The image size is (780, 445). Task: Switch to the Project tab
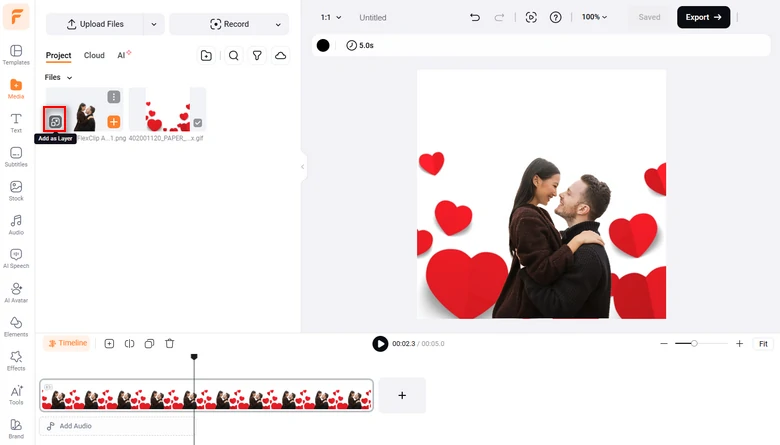58,55
